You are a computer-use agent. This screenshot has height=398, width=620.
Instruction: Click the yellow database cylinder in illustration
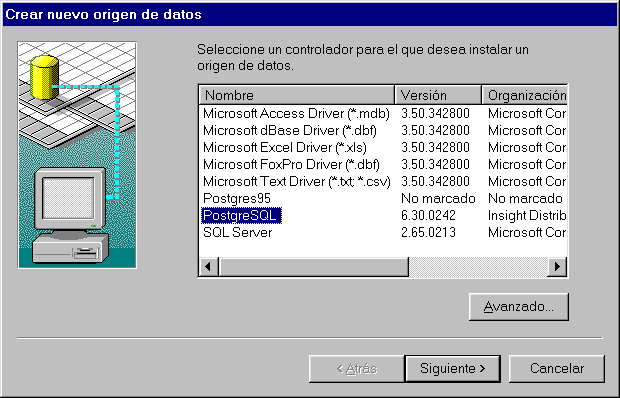pos(45,77)
